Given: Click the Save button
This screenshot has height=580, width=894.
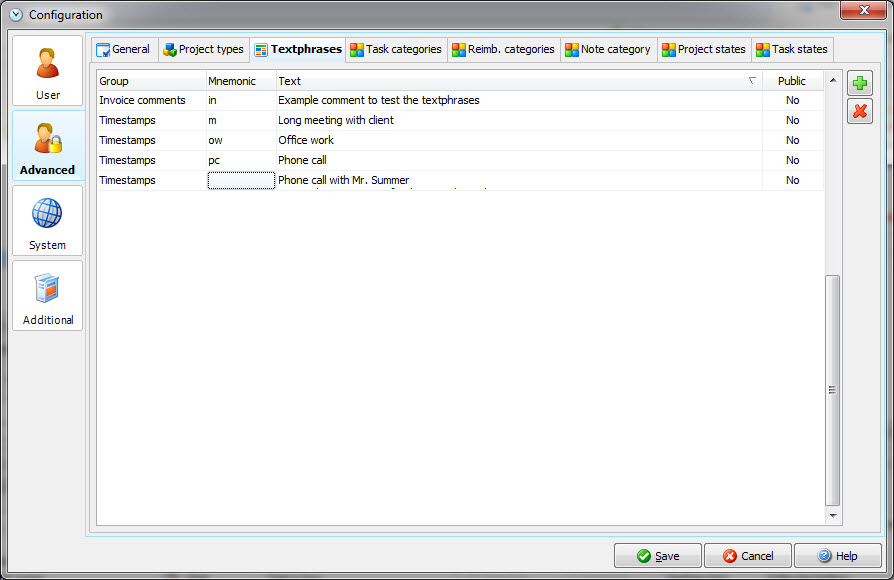Looking at the screenshot, I should (x=657, y=555).
